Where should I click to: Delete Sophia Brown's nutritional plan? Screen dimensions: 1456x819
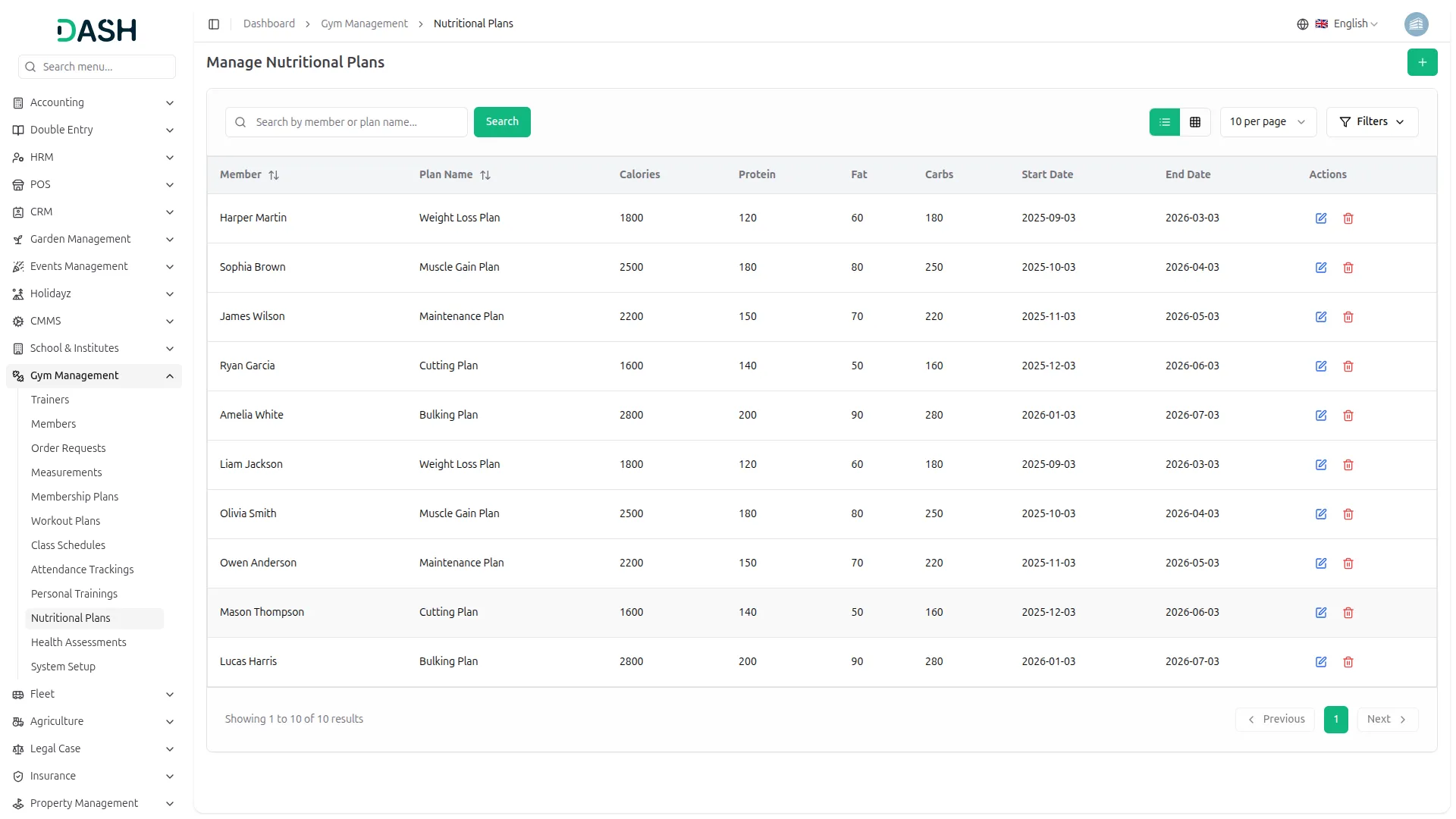1348,268
